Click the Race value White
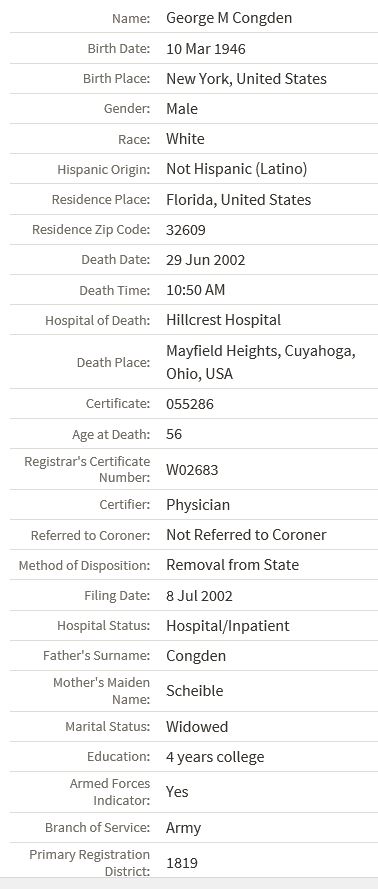The width and height of the screenshot is (378, 889). [185, 139]
